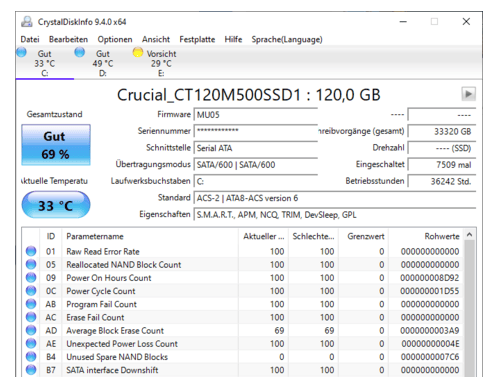Select the Power Cycle Count row
The height and width of the screenshot is (377, 500).
click(243, 291)
